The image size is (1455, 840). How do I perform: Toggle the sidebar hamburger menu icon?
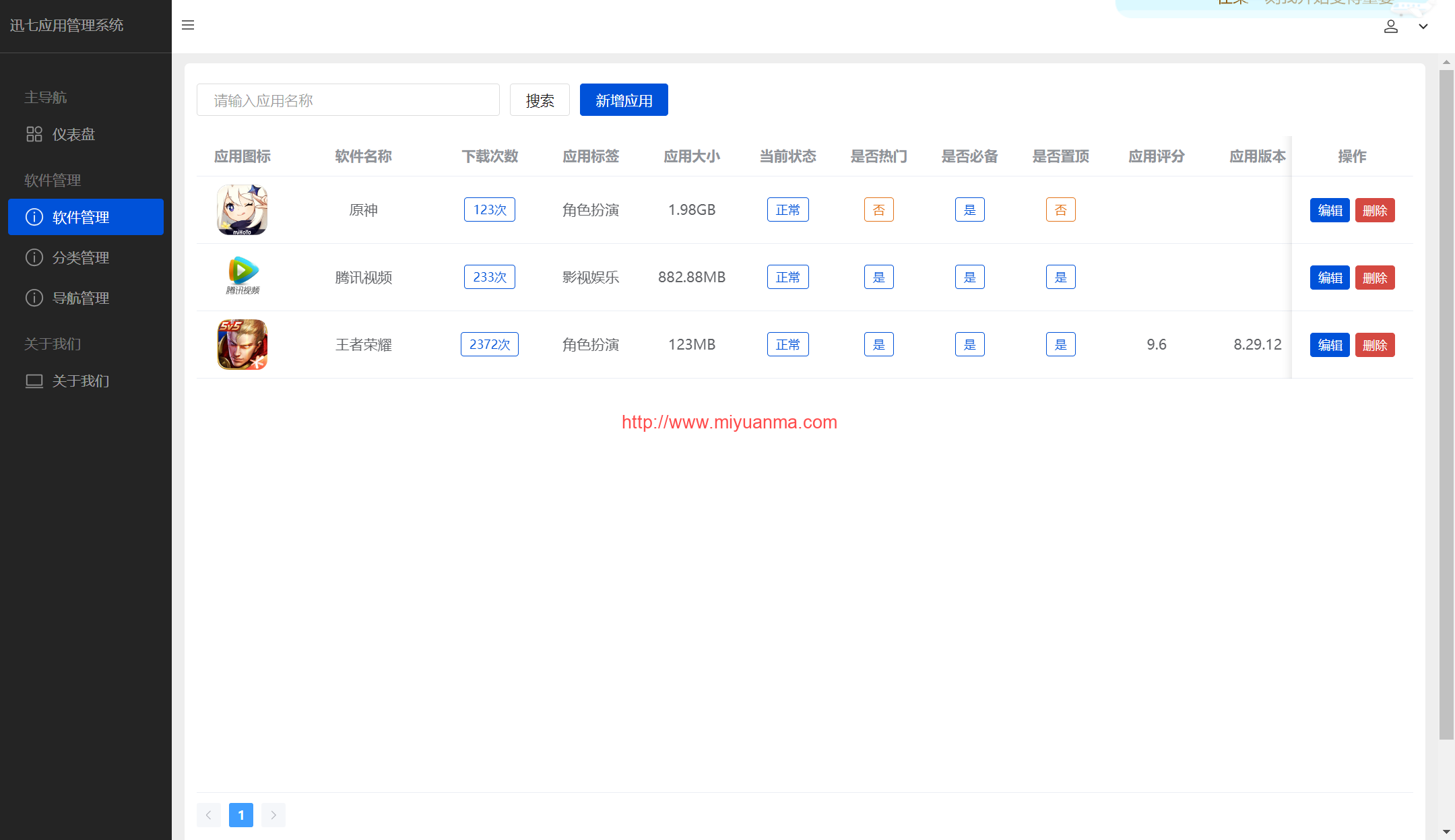click(188, 25)
